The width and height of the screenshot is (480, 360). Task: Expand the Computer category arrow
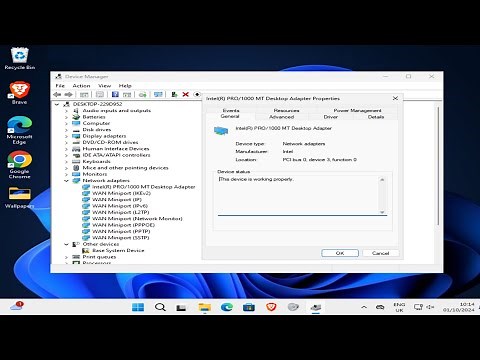tap(66, 123)
